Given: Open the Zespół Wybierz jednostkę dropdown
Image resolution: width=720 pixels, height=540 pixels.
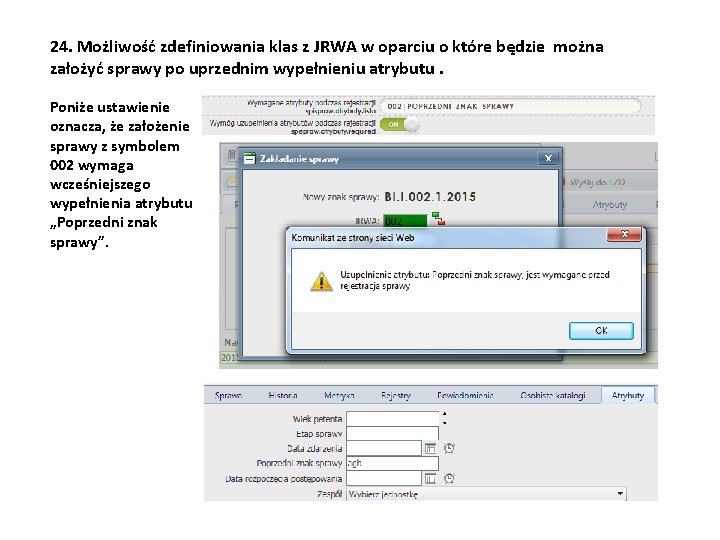Looking at the screenshot, I should pyautogui.click(x=486, y=494).
